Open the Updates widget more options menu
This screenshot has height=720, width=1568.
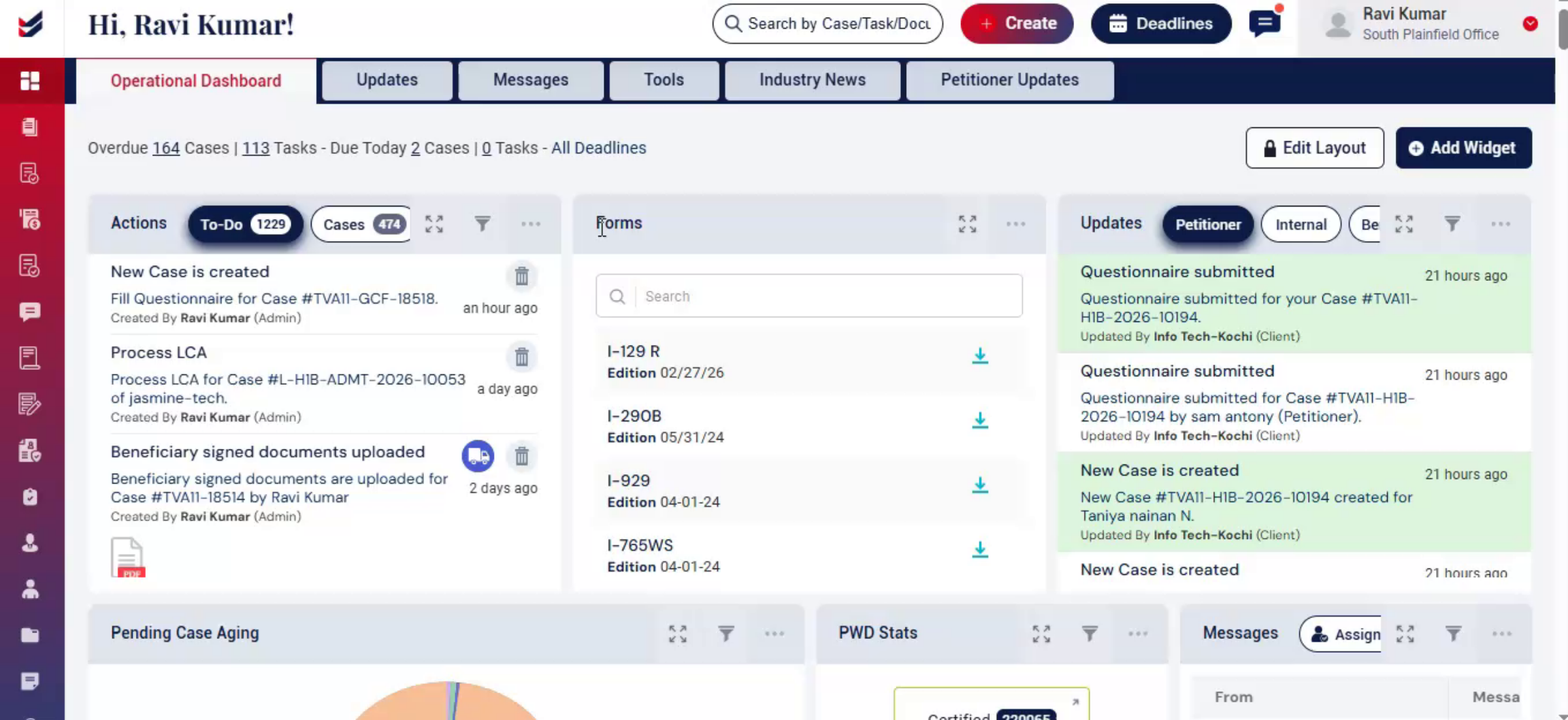tap(1501, 224)
